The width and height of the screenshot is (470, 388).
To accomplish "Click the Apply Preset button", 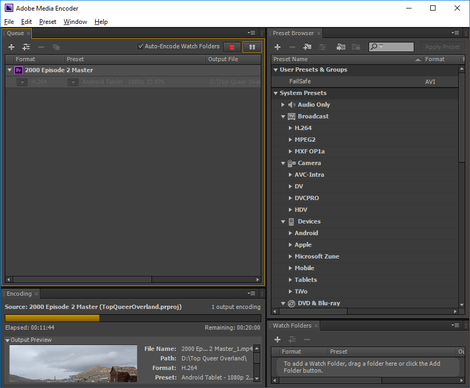I will pyautogui.click(x=442, y=47).
